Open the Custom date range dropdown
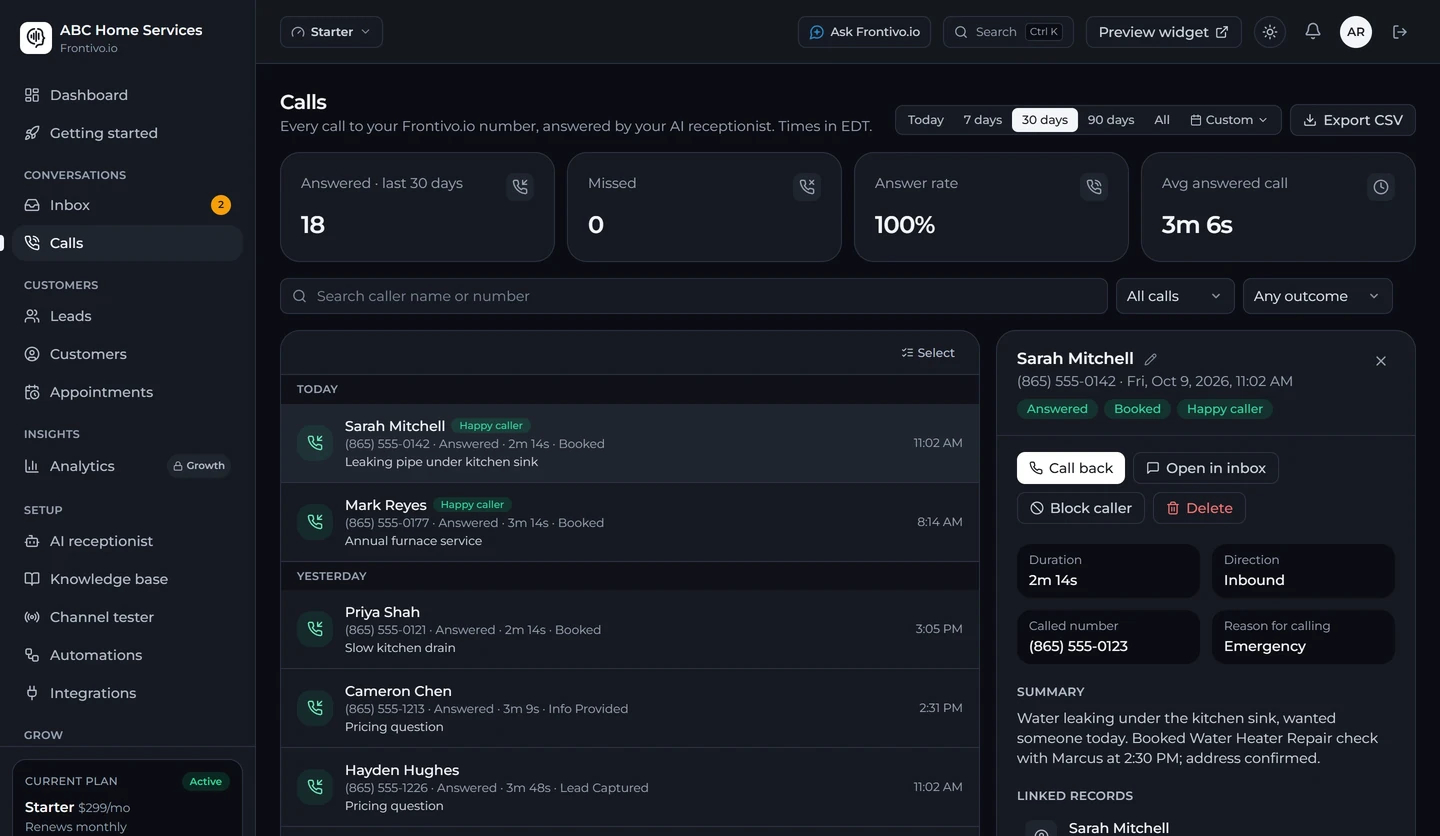The width and height of the screenshot is (1440, 836). pos(1229,120)
